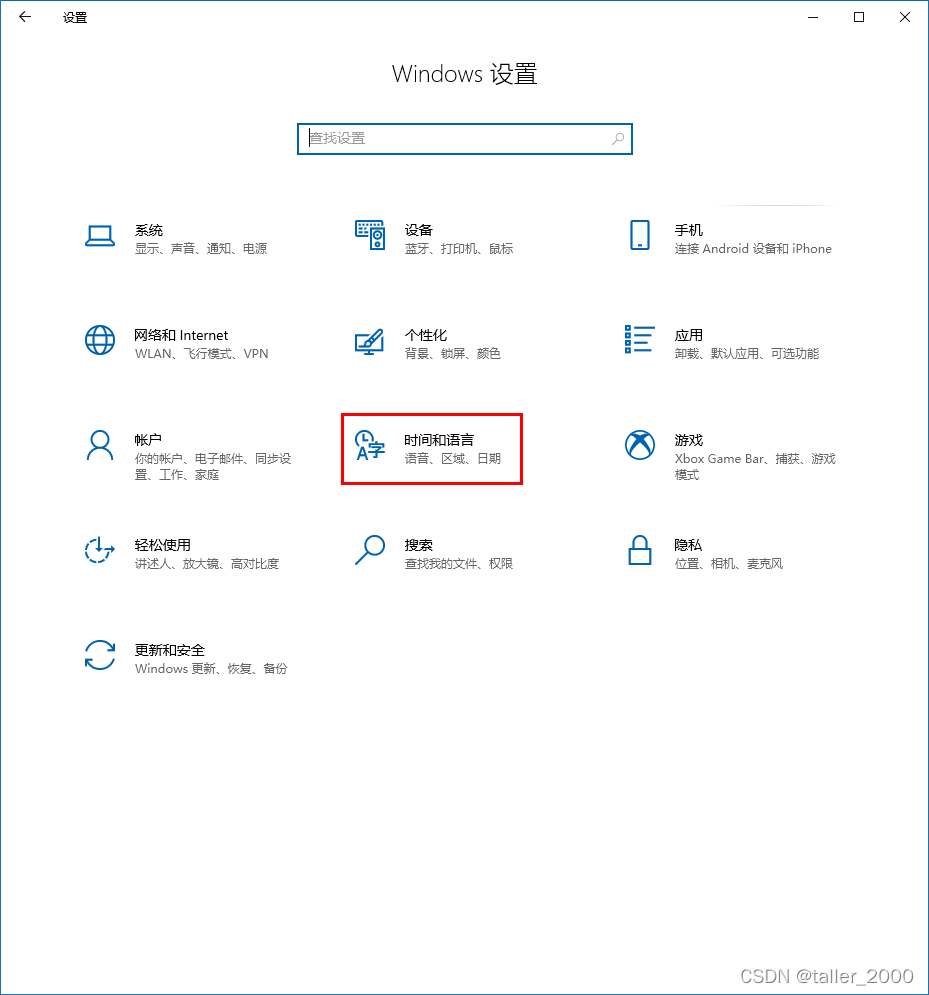Select the 更新和安全 category title
The height and width of the screenshot is (995, 929).
[x=169, y=650]
